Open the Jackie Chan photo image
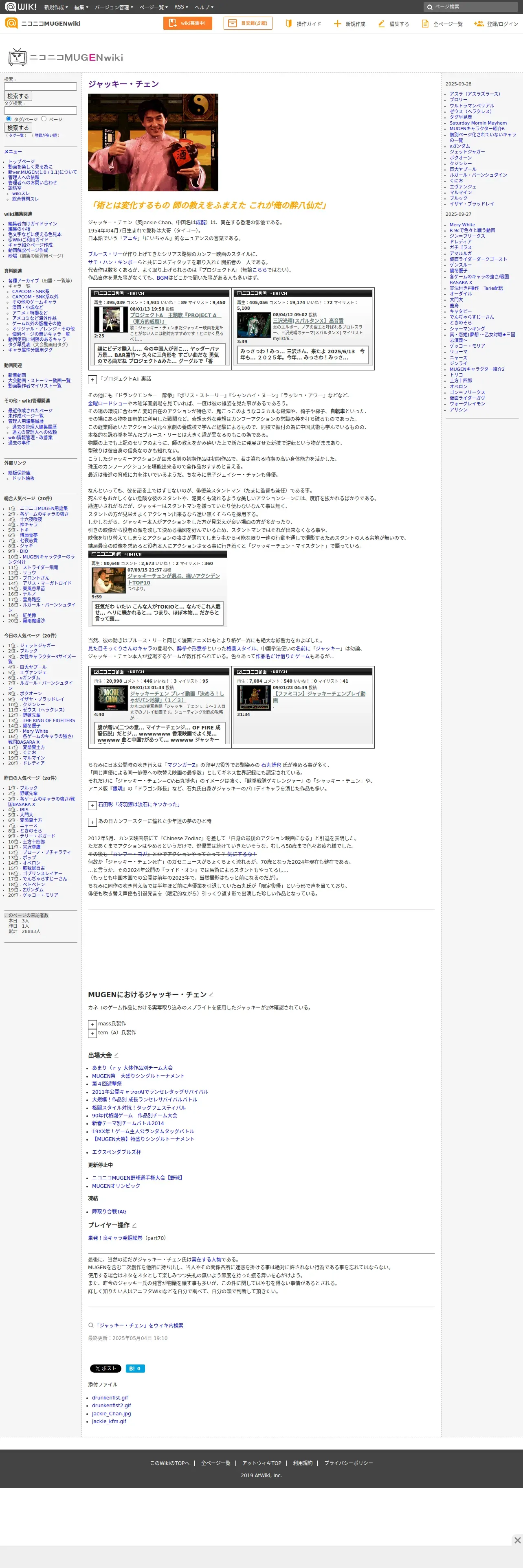Screen dimensions: 523x1568 pos(153,142)
